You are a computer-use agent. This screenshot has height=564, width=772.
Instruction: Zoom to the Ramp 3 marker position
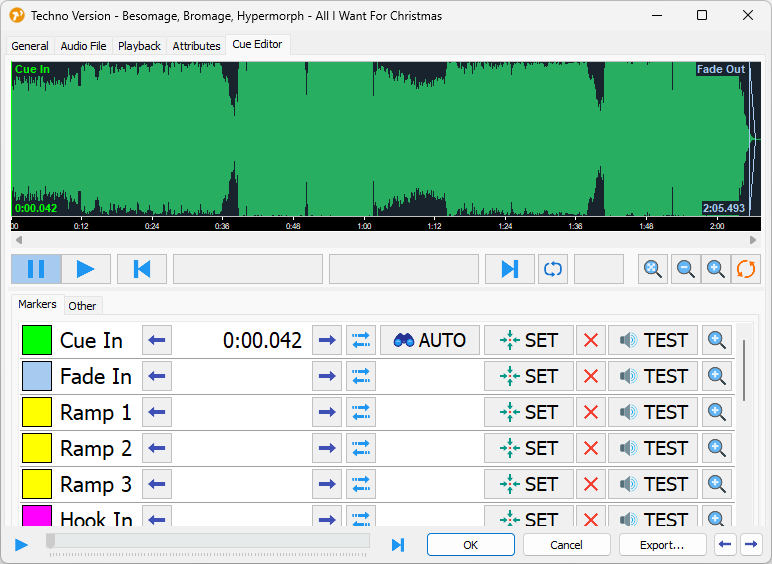click(x=717, y=484)
